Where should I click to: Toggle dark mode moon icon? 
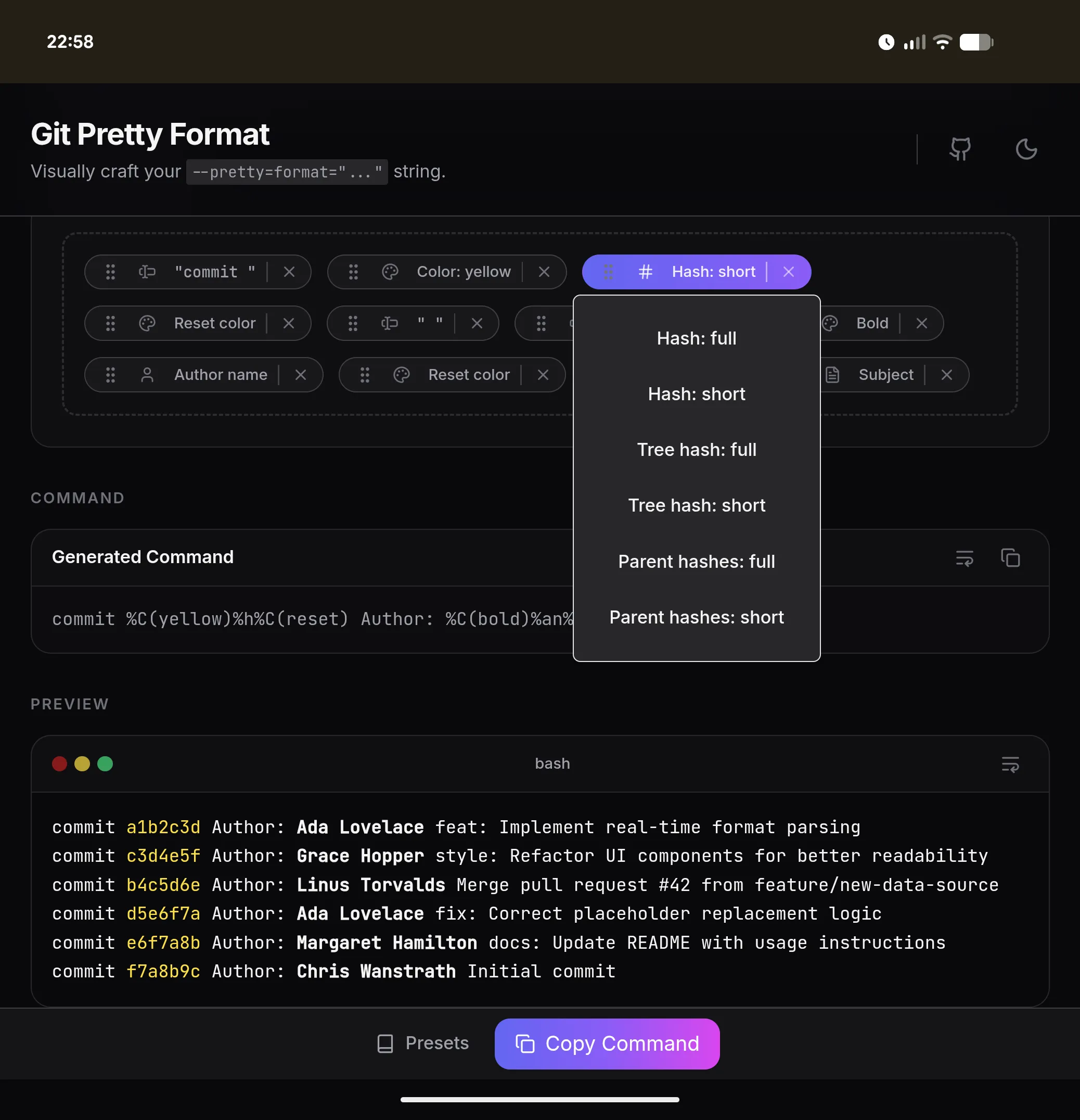point(1026,149)
